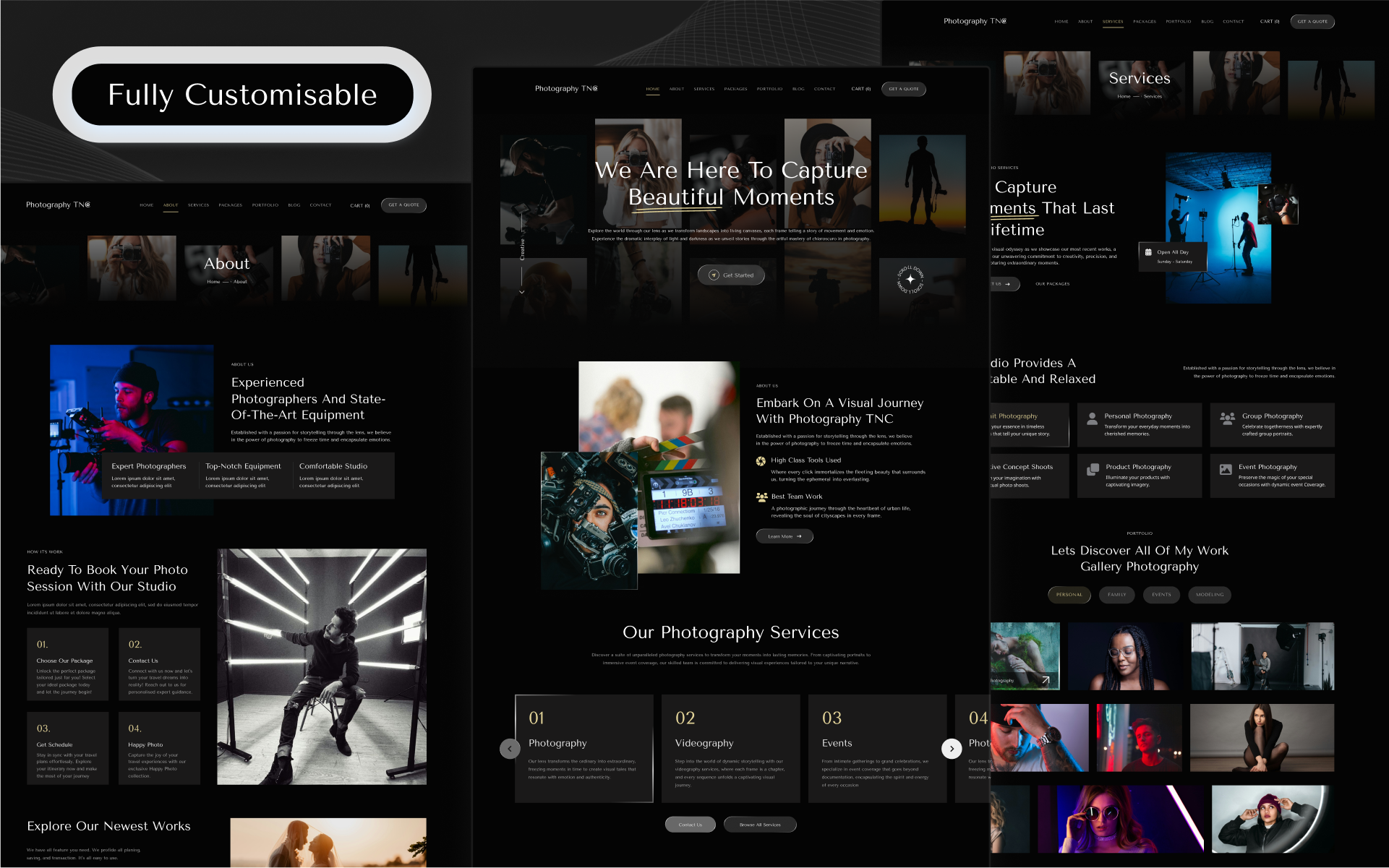
Task: Click Open All Day hours card
Action: 1173,257
